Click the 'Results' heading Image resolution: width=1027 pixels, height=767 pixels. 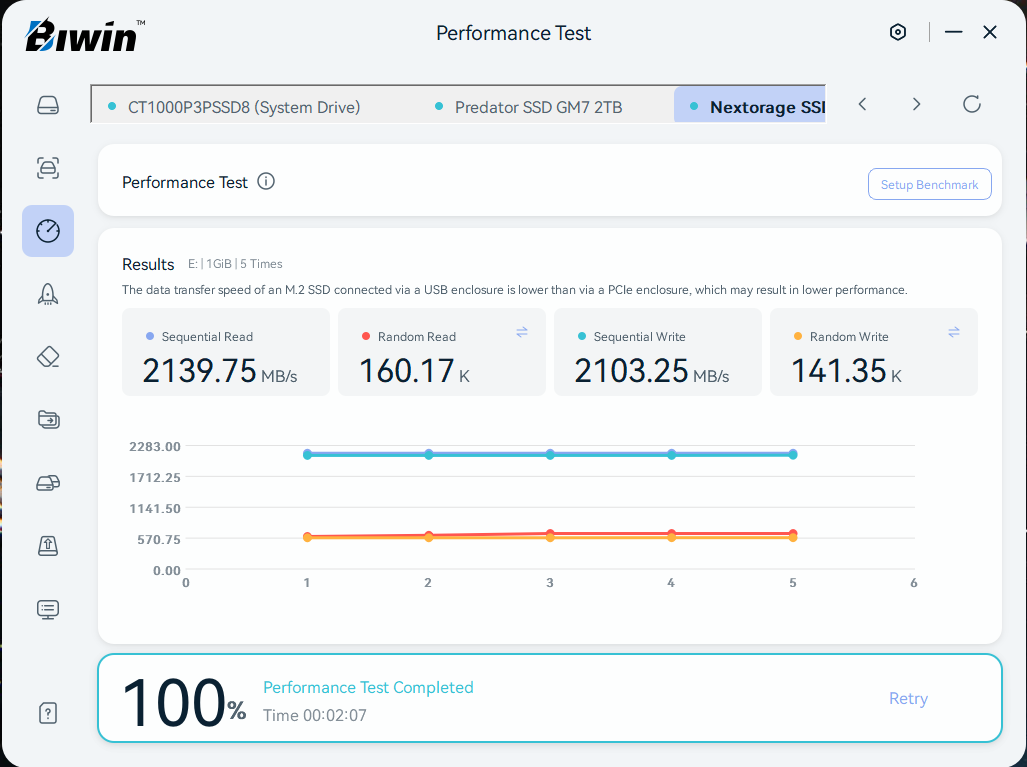pyautogui.click(x=148, y=264)
